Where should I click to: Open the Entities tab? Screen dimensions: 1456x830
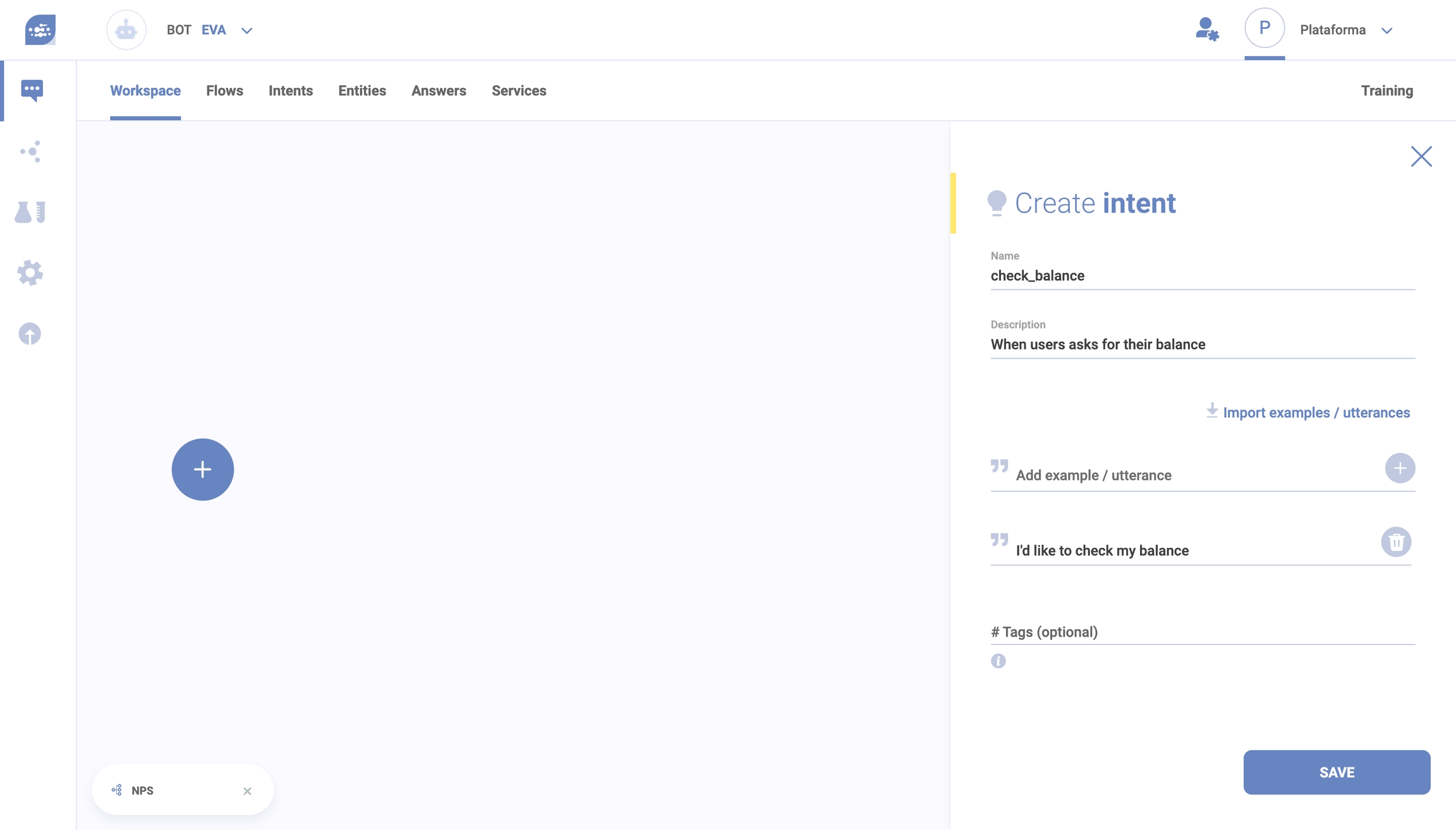[x=361, y=90]
